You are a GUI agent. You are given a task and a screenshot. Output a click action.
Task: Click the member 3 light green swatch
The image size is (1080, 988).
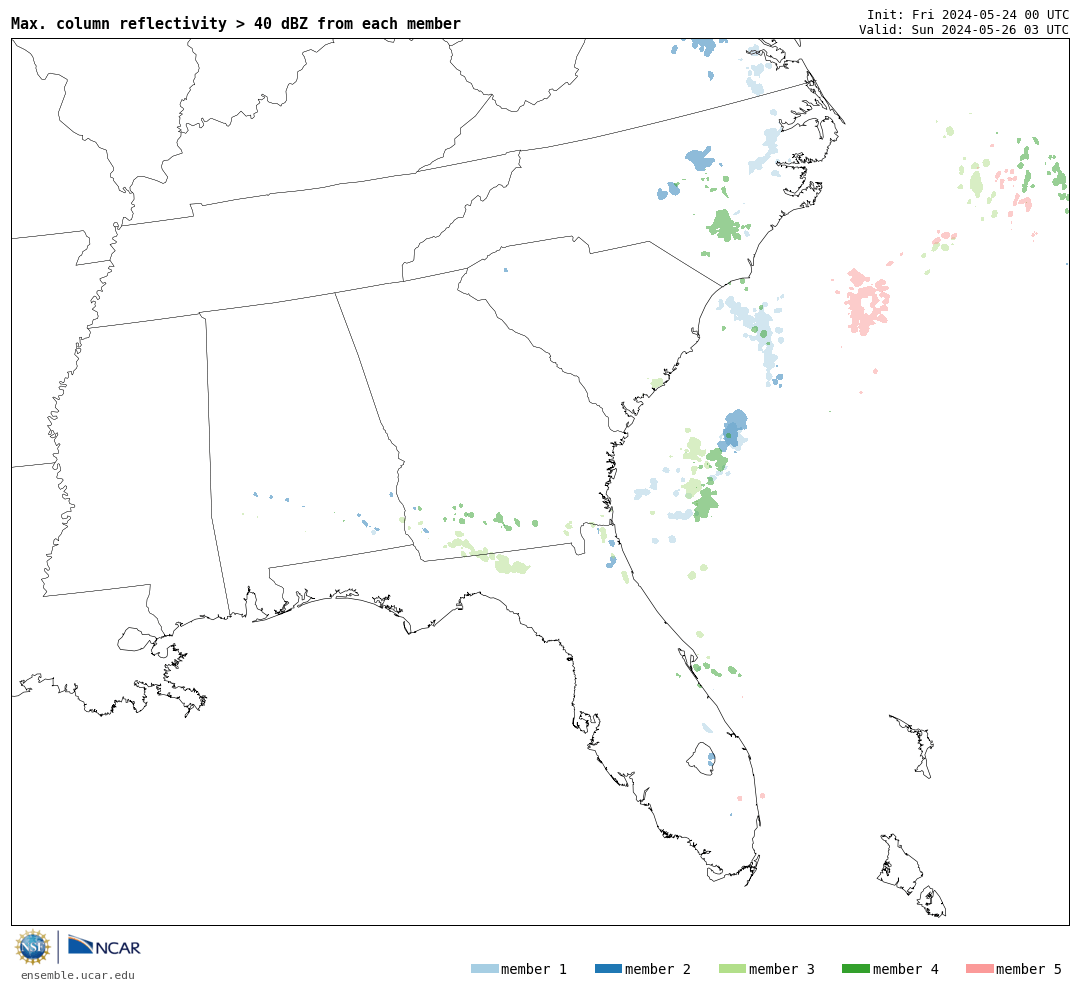[732, 969]
